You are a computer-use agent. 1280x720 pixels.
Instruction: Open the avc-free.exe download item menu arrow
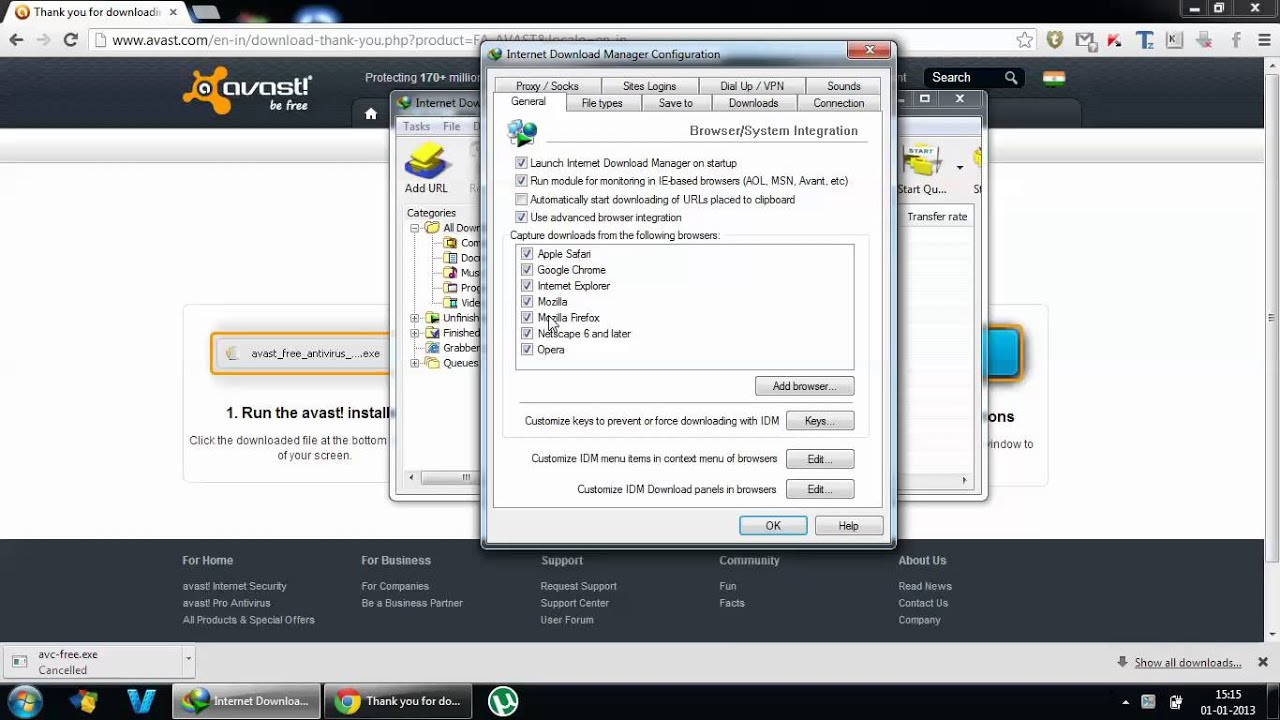pos(187,659)
